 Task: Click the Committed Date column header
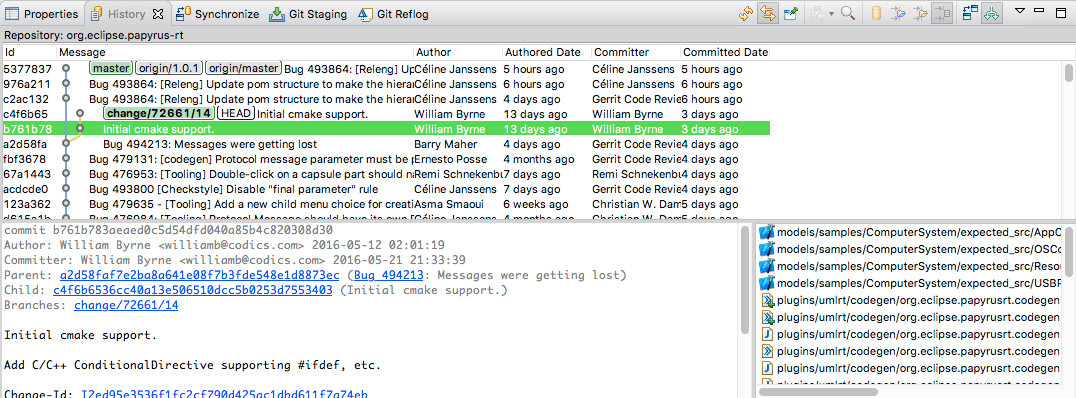(725, 52)
